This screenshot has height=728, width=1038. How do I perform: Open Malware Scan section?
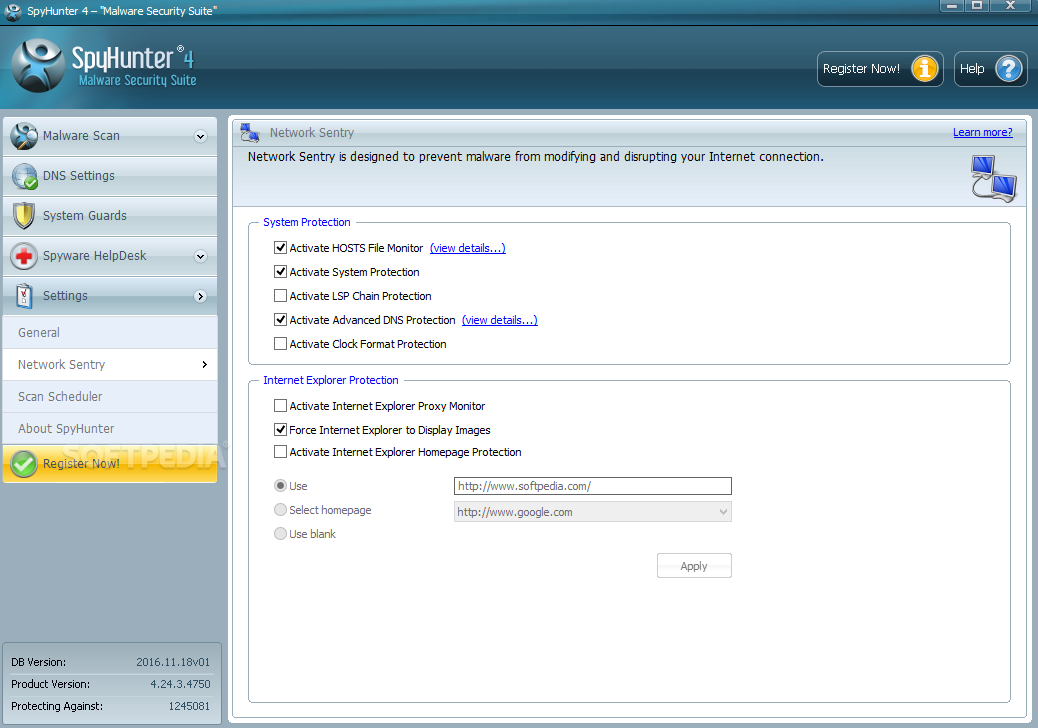click(x=110, y=136)
